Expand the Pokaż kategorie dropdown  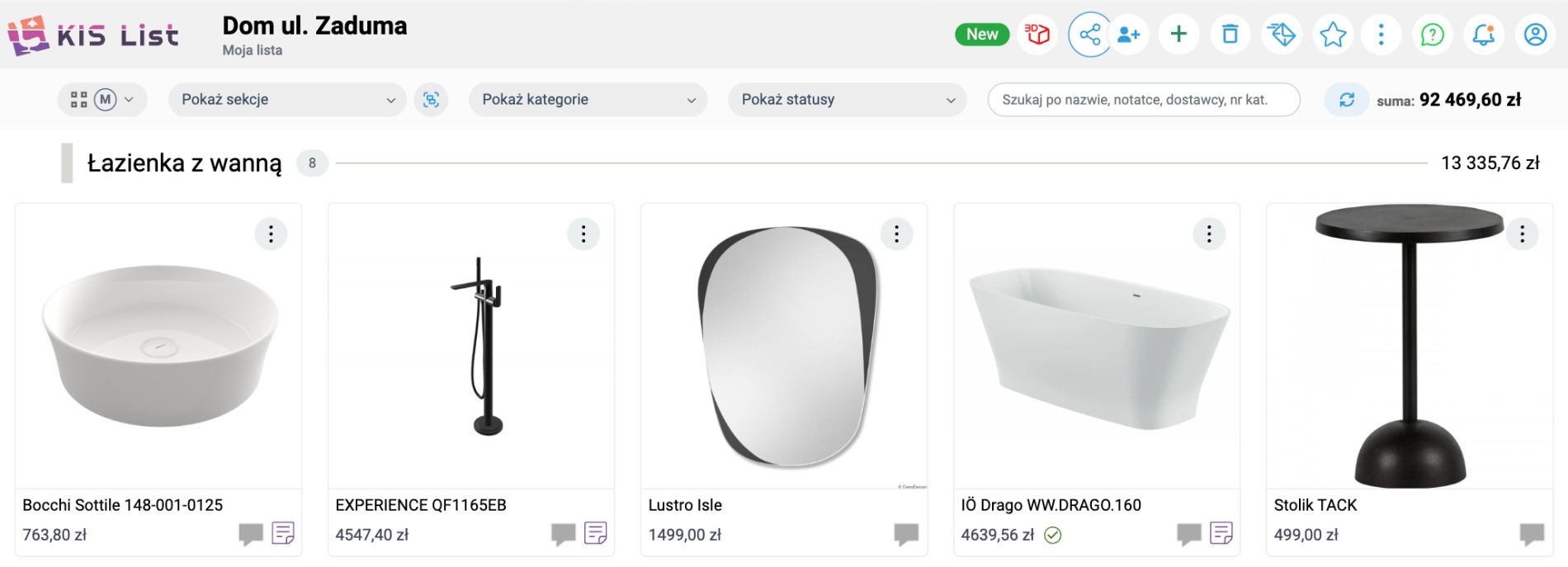tap(588, 99)
